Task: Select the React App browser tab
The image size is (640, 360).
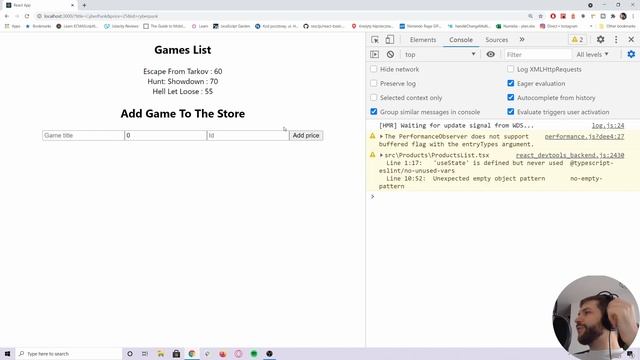Action: (x=39, y=5)
